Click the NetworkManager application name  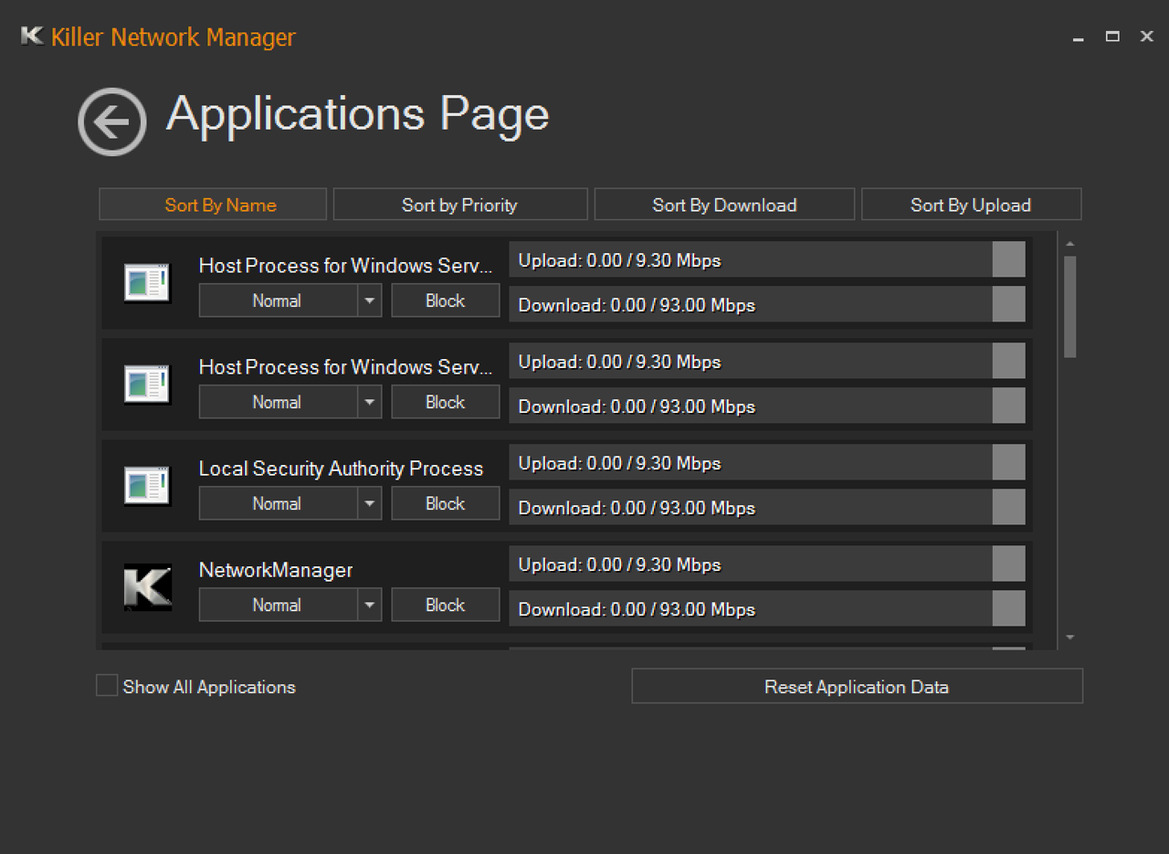coord(276,570)
